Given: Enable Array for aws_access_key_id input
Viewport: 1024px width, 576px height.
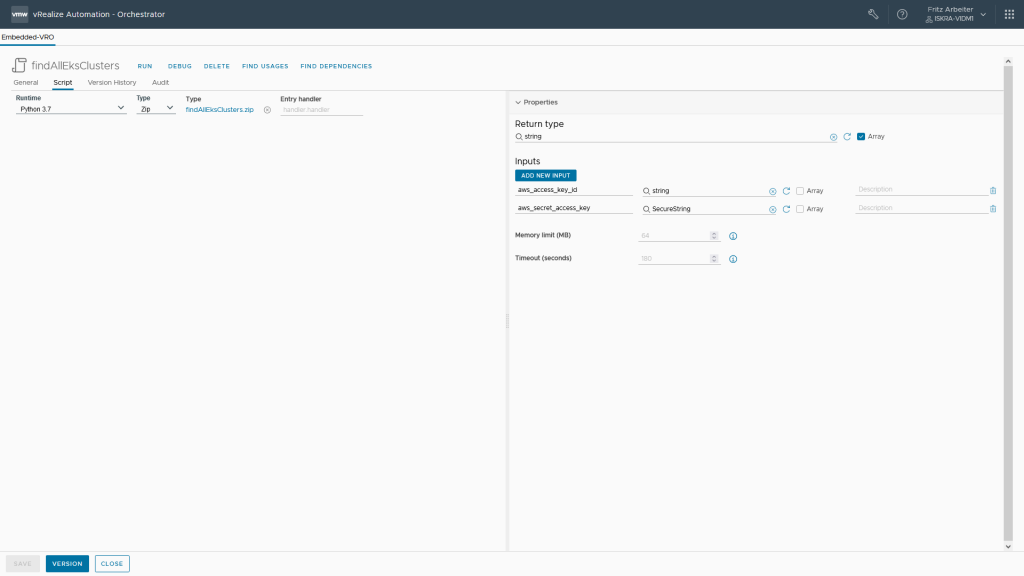Looking at the screenshot, I should 800,190.
